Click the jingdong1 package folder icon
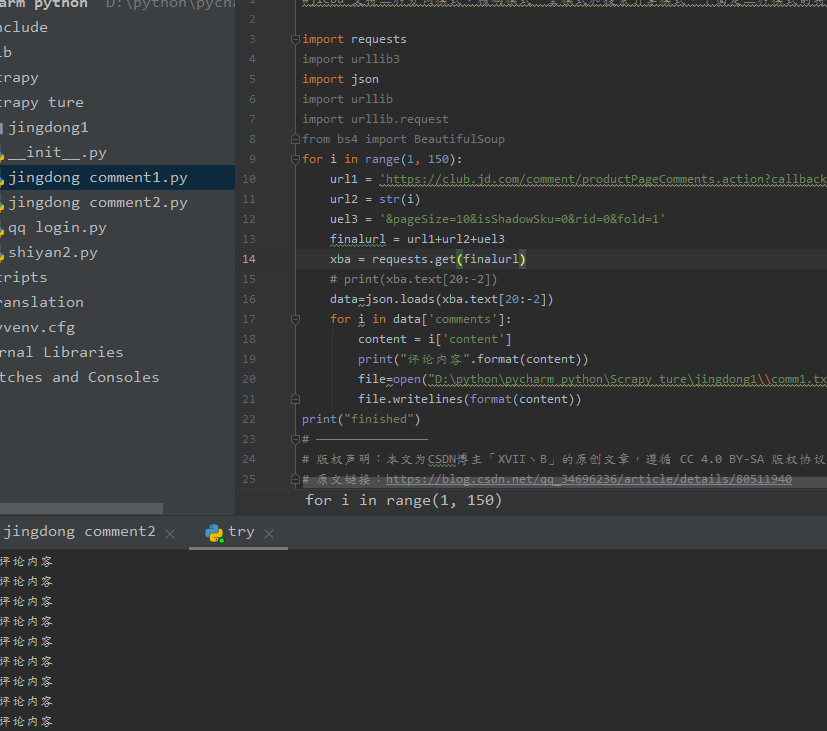827x731 pixels. click(3, 127)
